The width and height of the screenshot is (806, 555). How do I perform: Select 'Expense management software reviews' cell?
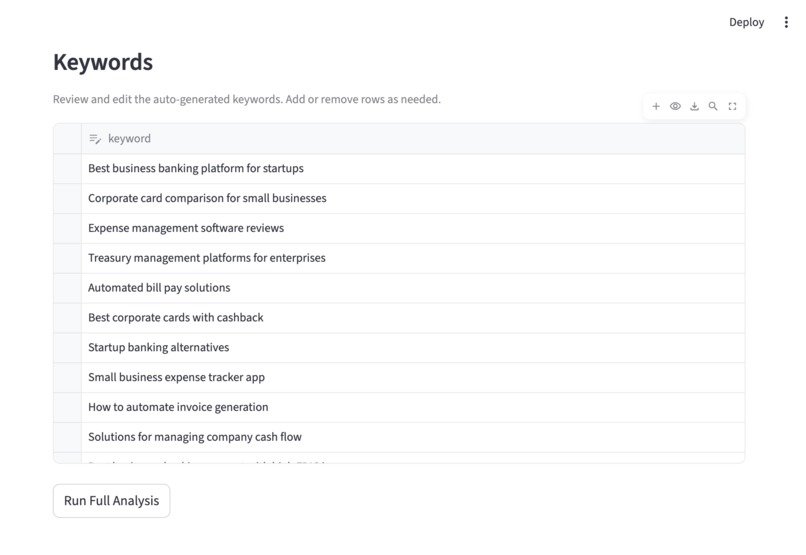click(x=413, y=228)
